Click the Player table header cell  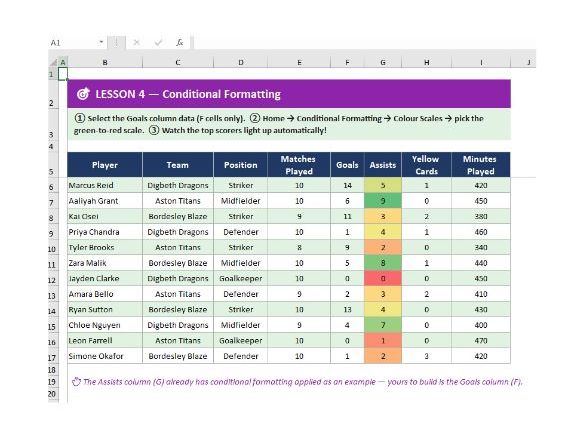coord(105,165)
